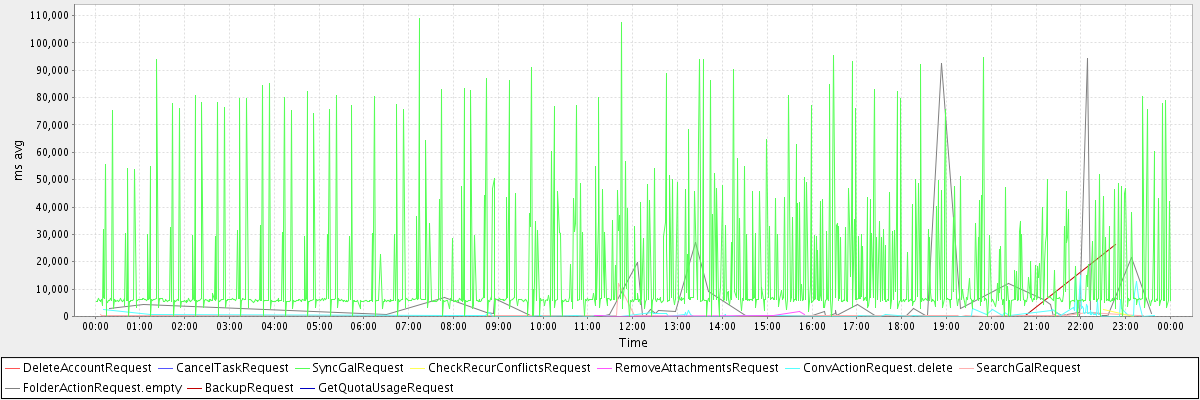Click the 110,000 y-axis value label
Screen dimensions: 1200x400
(x=49, y=16)
